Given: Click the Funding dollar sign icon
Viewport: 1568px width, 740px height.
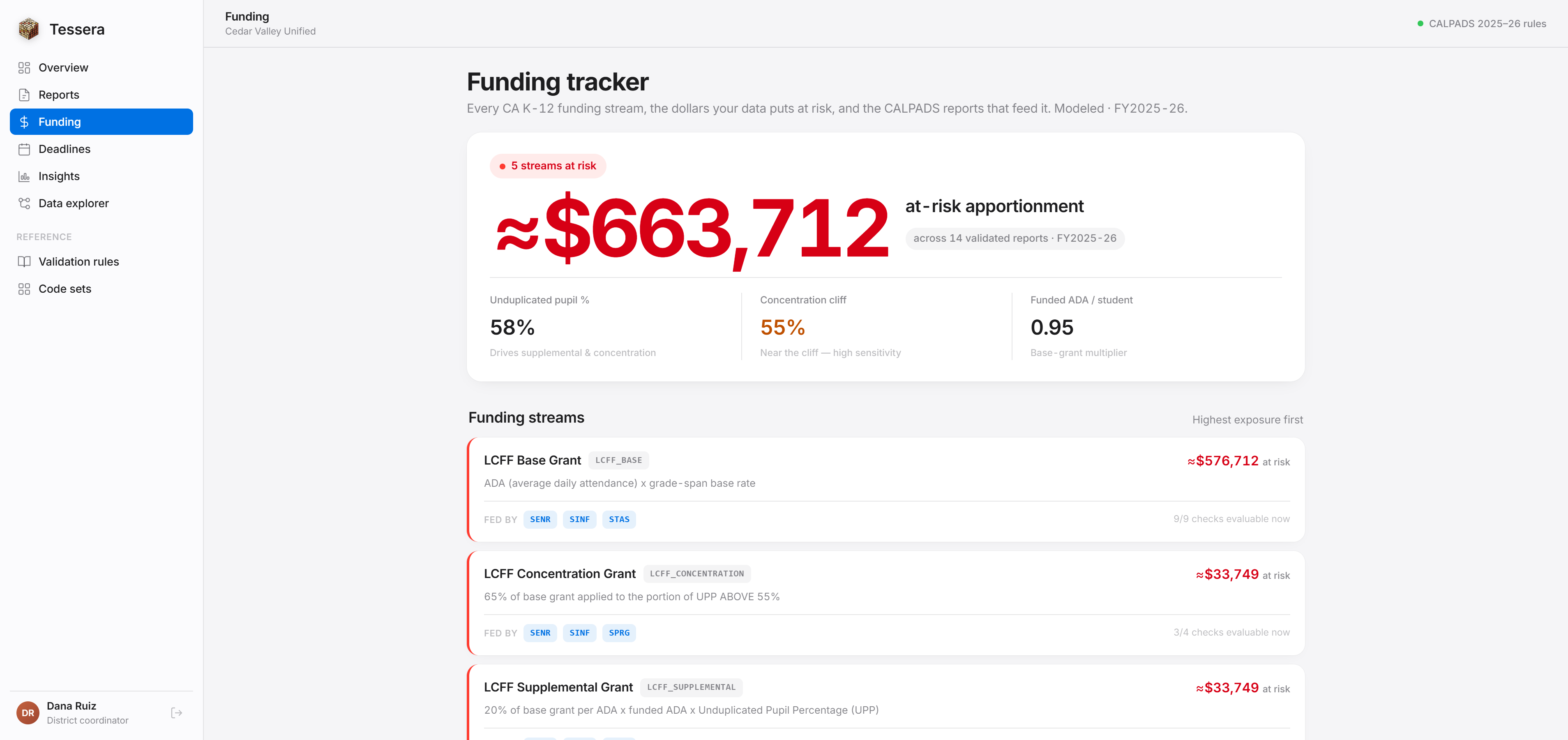Looking at the screenshot, I should click(x=24, y=122).
